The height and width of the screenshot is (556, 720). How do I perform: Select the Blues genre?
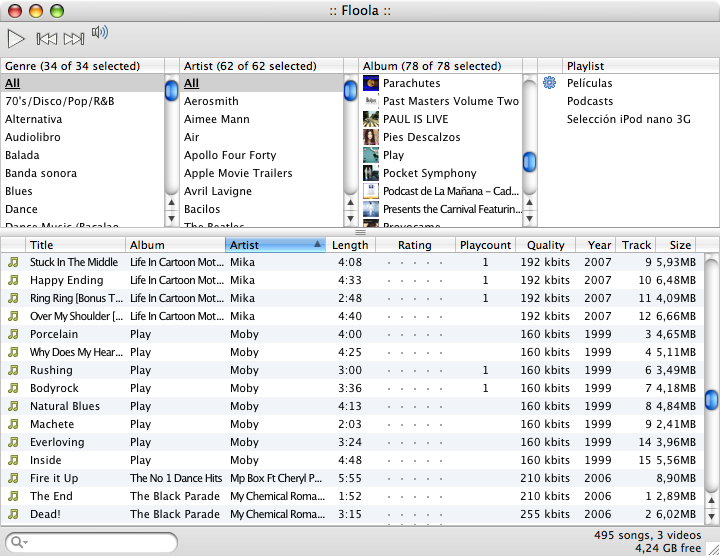point(83,191)
